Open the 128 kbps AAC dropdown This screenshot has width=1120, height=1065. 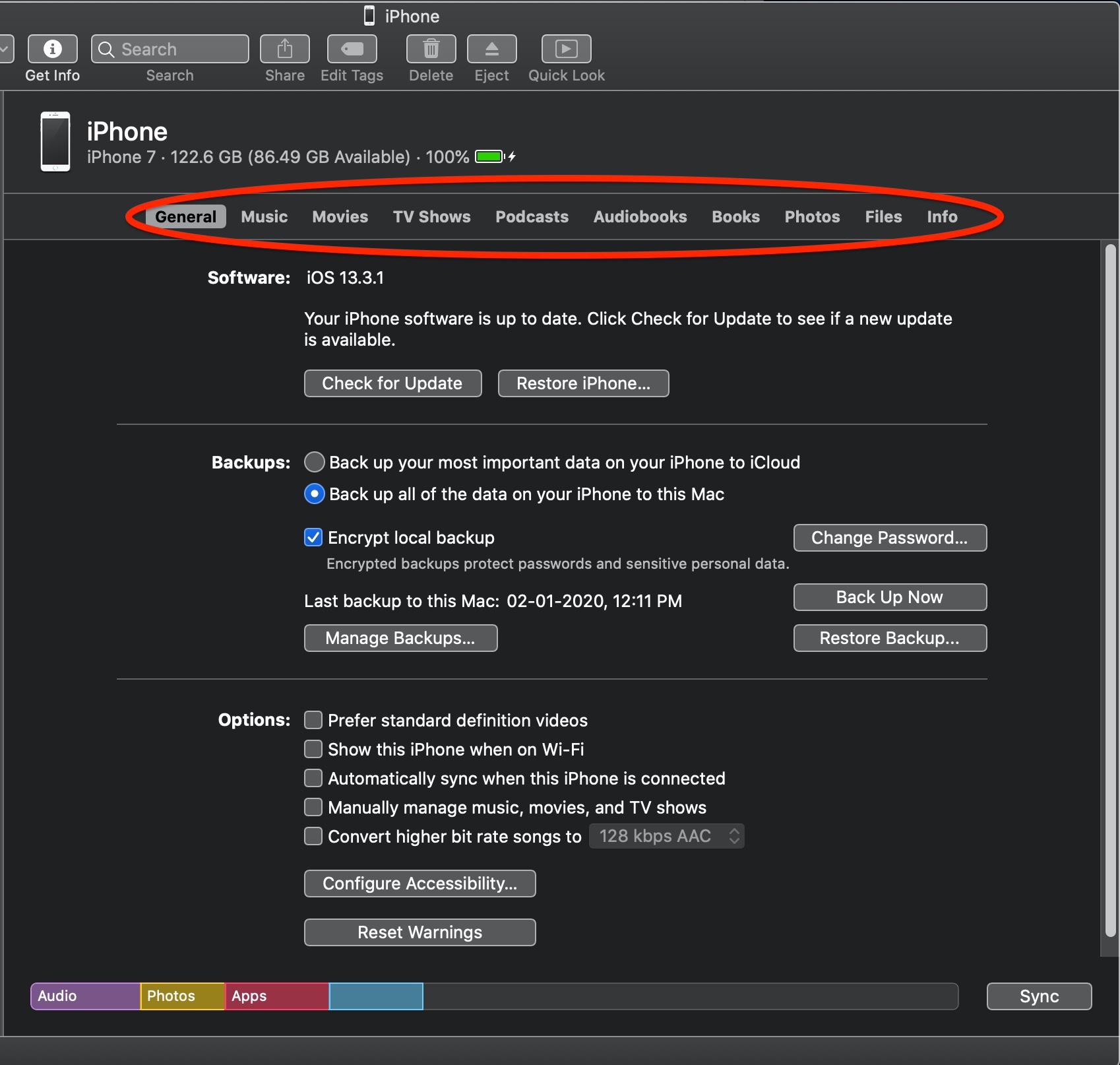pyautogui.click(x=666, y=836)
